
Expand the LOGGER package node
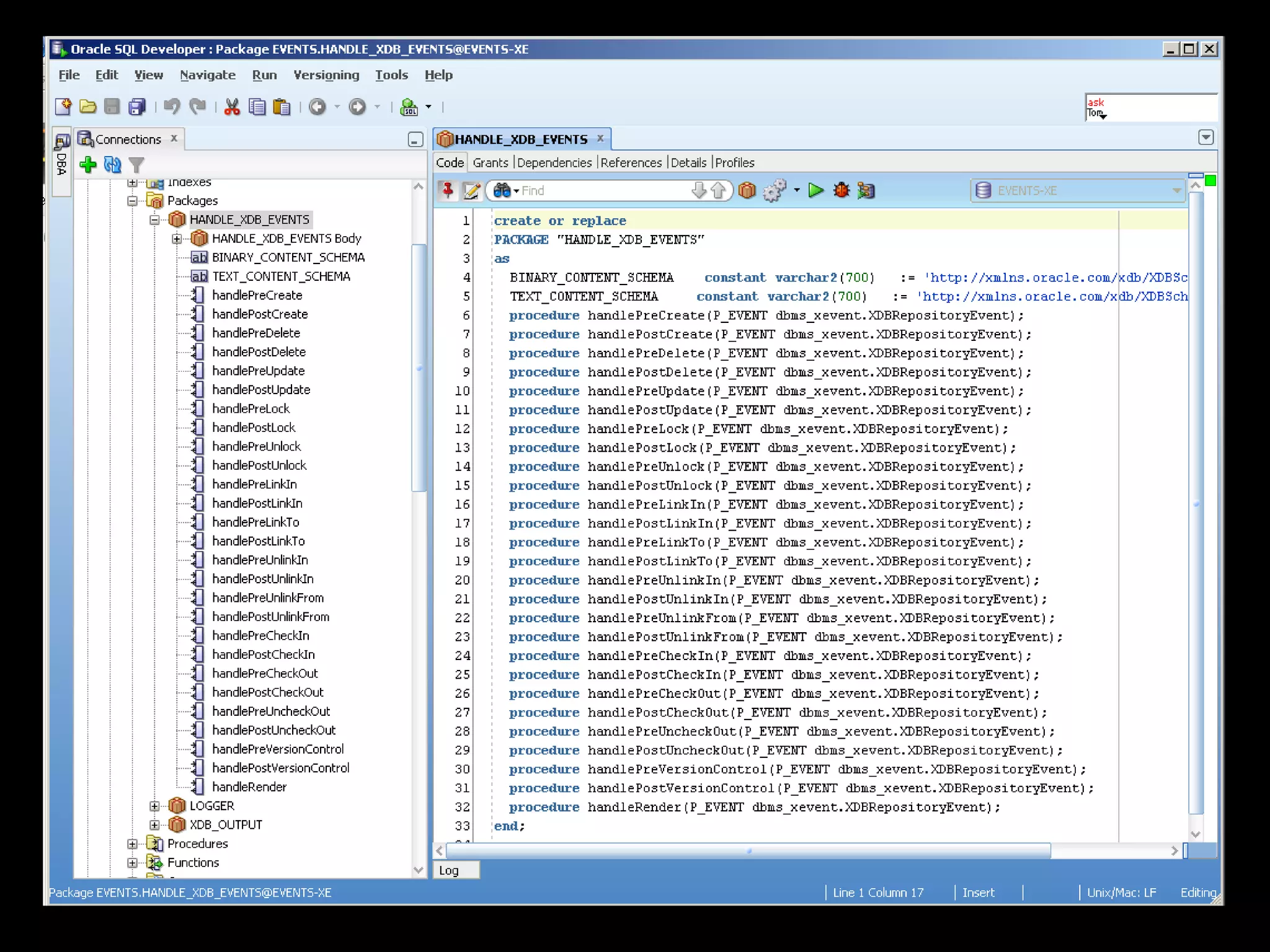click(x=154, y=806)
